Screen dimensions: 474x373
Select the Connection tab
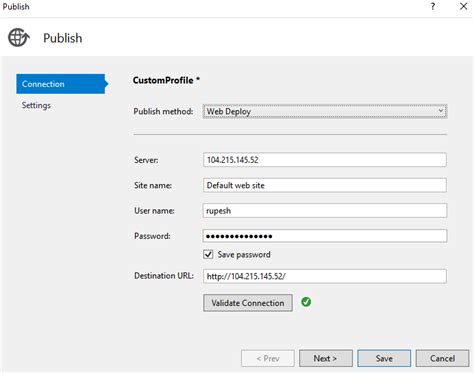pyautogui.click(x=62, y=84)
